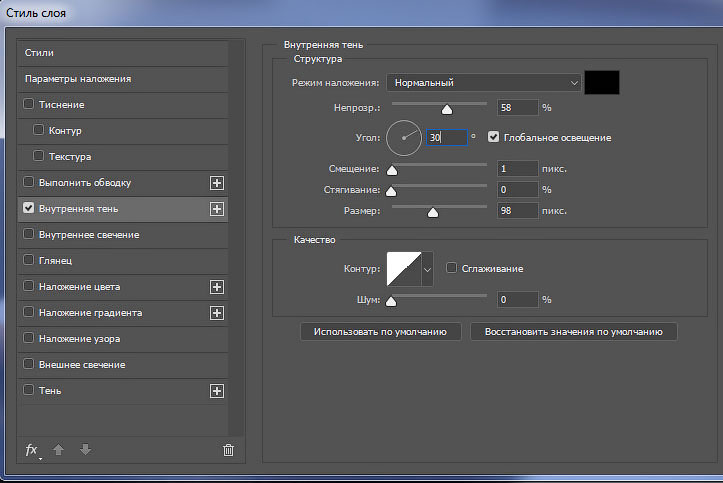
Task: Click Использовать по умолчанию button
Action: (x=380, y=332)
